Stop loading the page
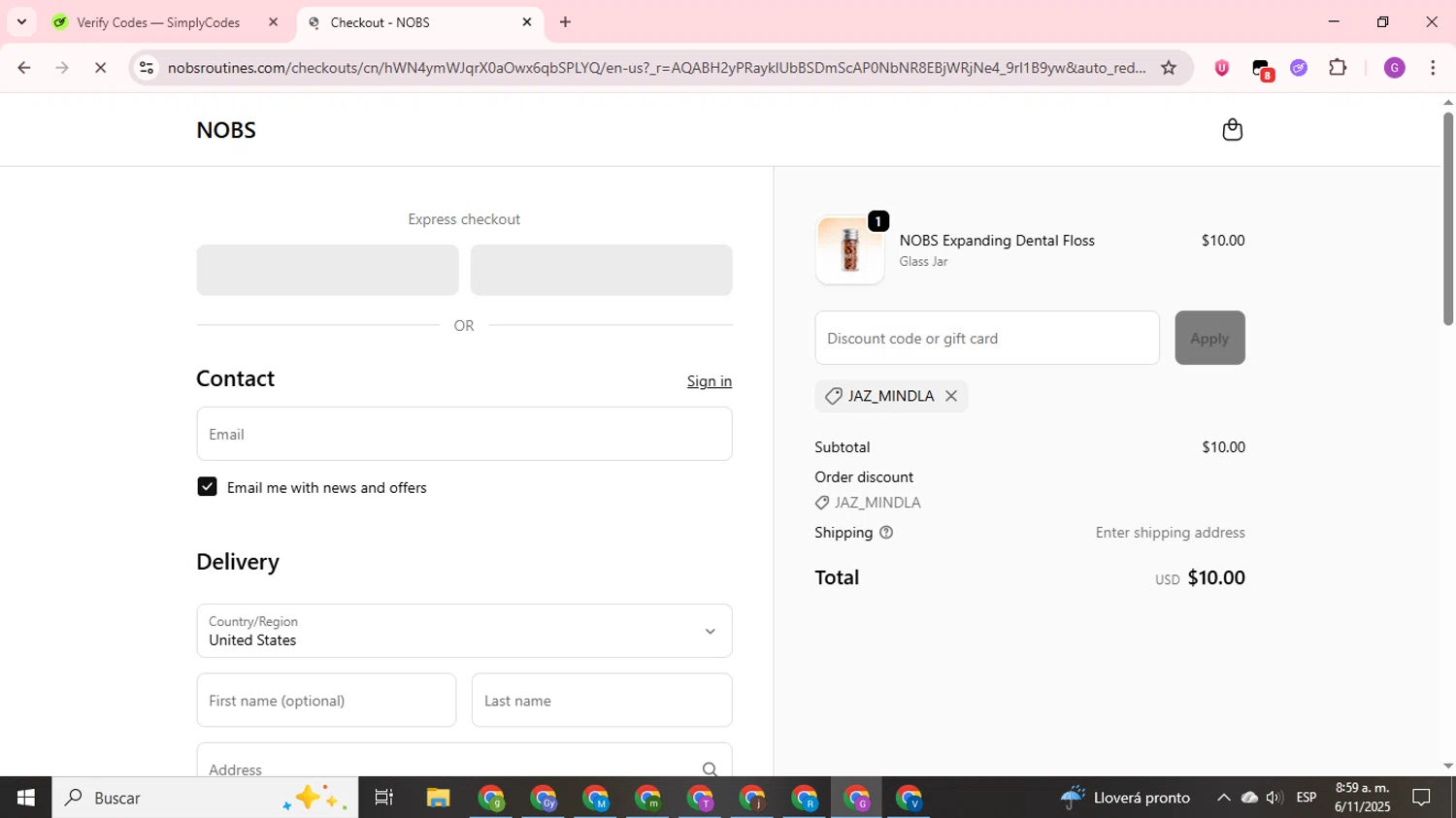 point(100,67)
